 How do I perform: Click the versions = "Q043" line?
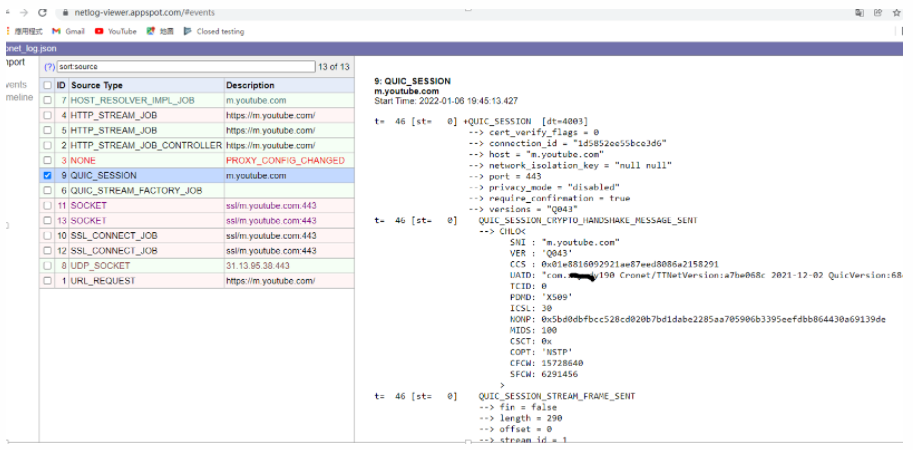pyautogui.click(x=523, y=209)
